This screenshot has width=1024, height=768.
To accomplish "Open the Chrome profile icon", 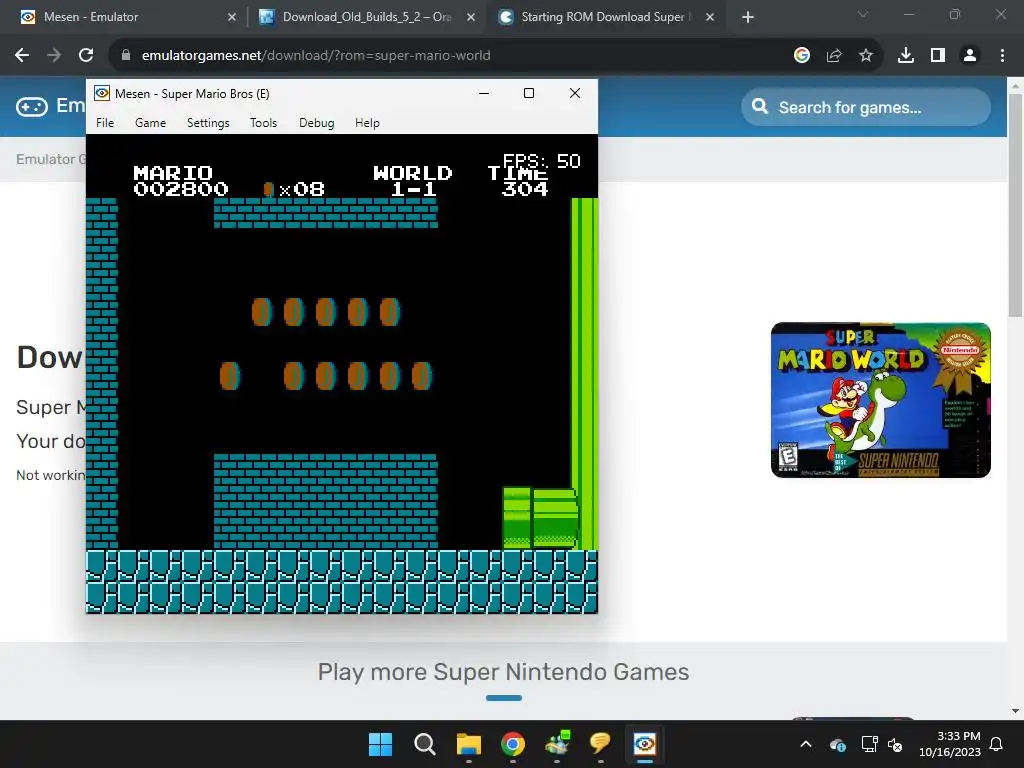I will pos(970,56).
